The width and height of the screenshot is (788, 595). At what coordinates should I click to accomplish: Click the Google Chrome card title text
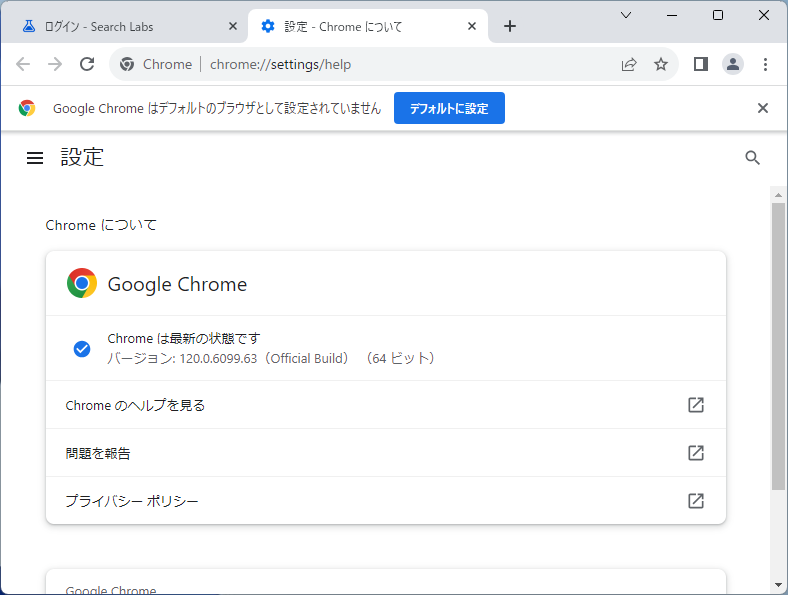pyautogui.click(x=177, y=284)
